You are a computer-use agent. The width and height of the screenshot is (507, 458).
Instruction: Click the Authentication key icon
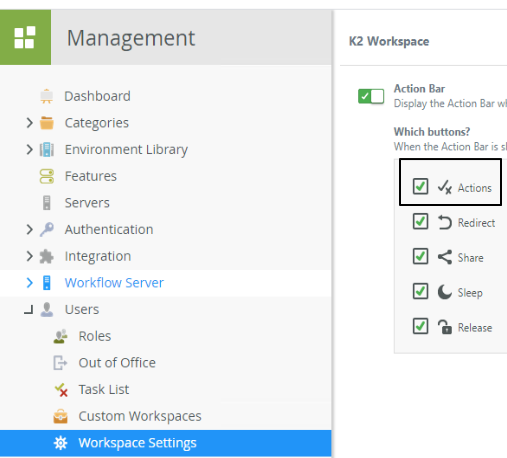(x=47, y=229)
